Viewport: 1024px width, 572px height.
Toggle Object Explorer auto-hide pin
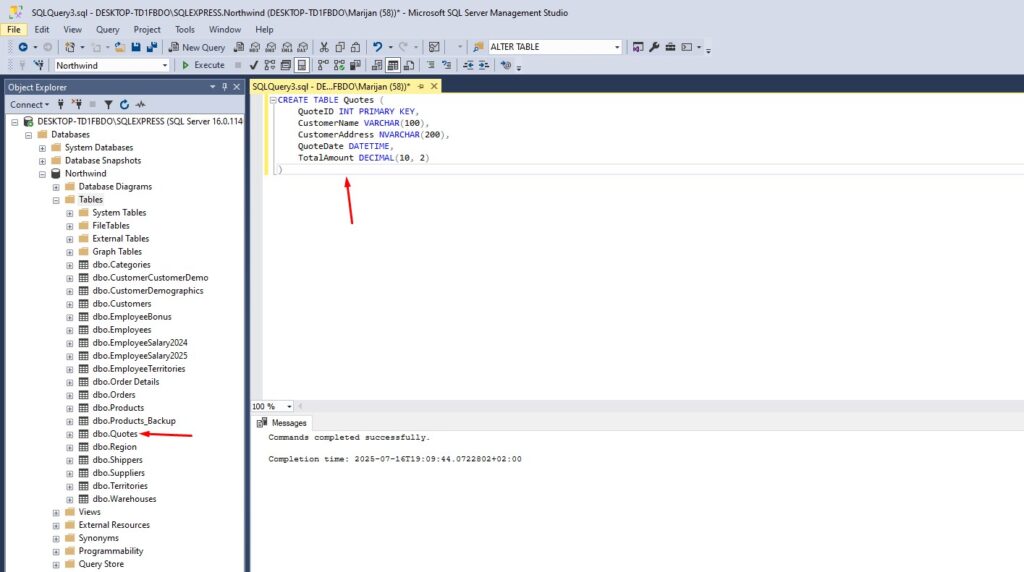pos(225,87)
